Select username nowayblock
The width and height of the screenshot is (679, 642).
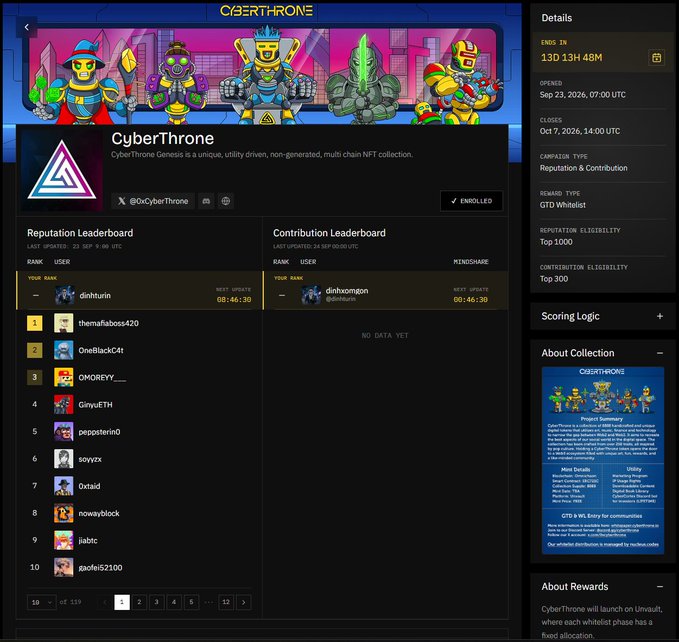[99, 513]
